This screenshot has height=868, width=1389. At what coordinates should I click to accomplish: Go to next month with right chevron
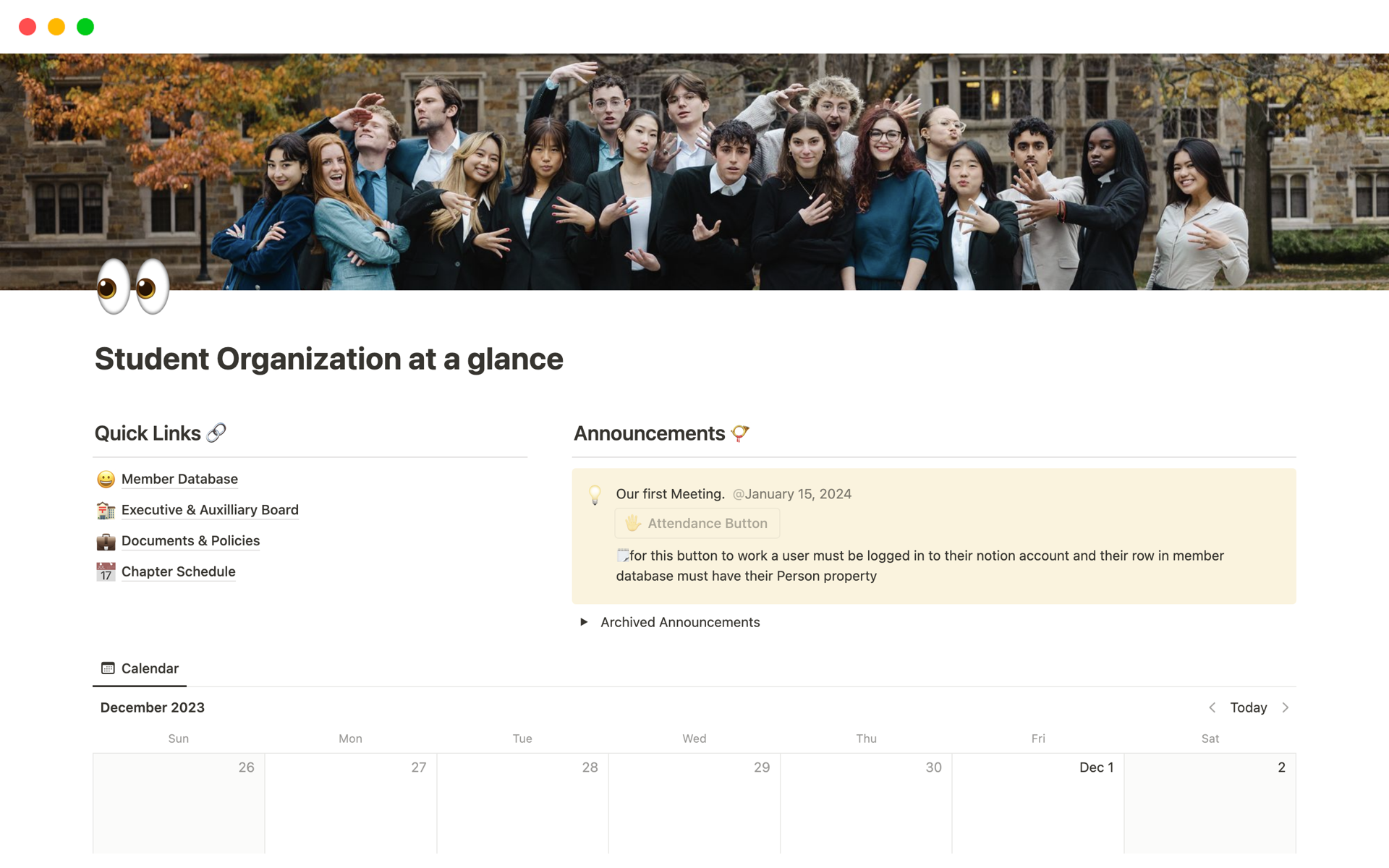(x=1286, y=707)
